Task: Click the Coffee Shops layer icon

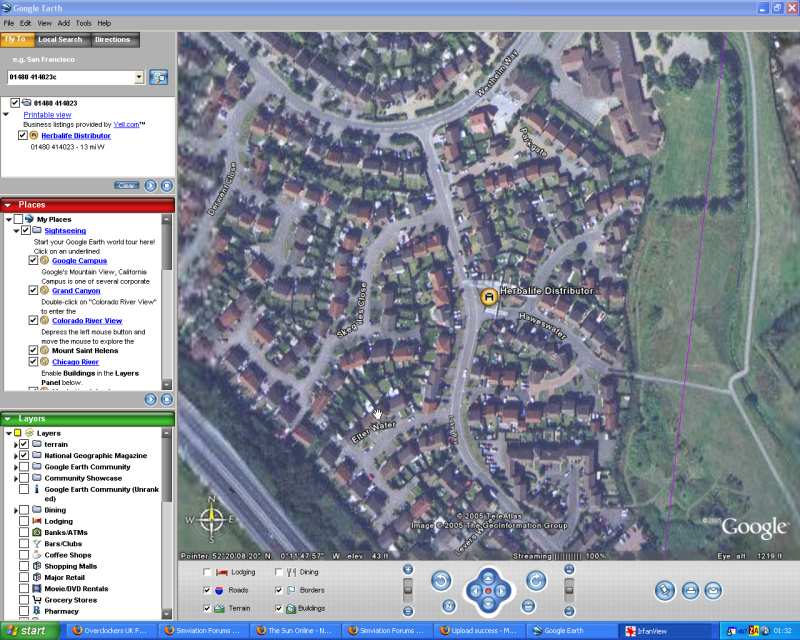Action: point(37,555)
